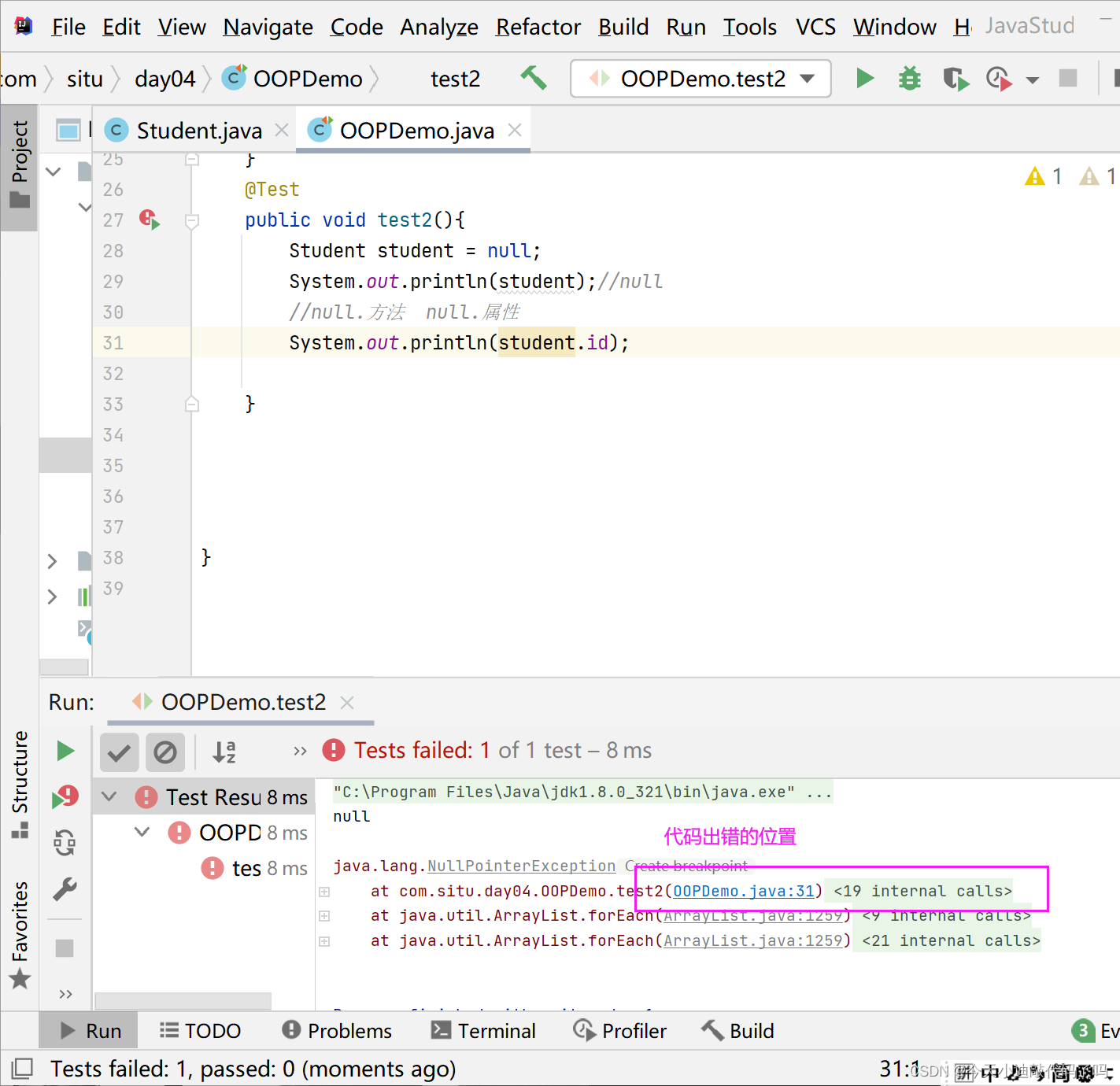
Task: Rerun tests with green play icon in Run panel
Action: [x=65, y=751]
